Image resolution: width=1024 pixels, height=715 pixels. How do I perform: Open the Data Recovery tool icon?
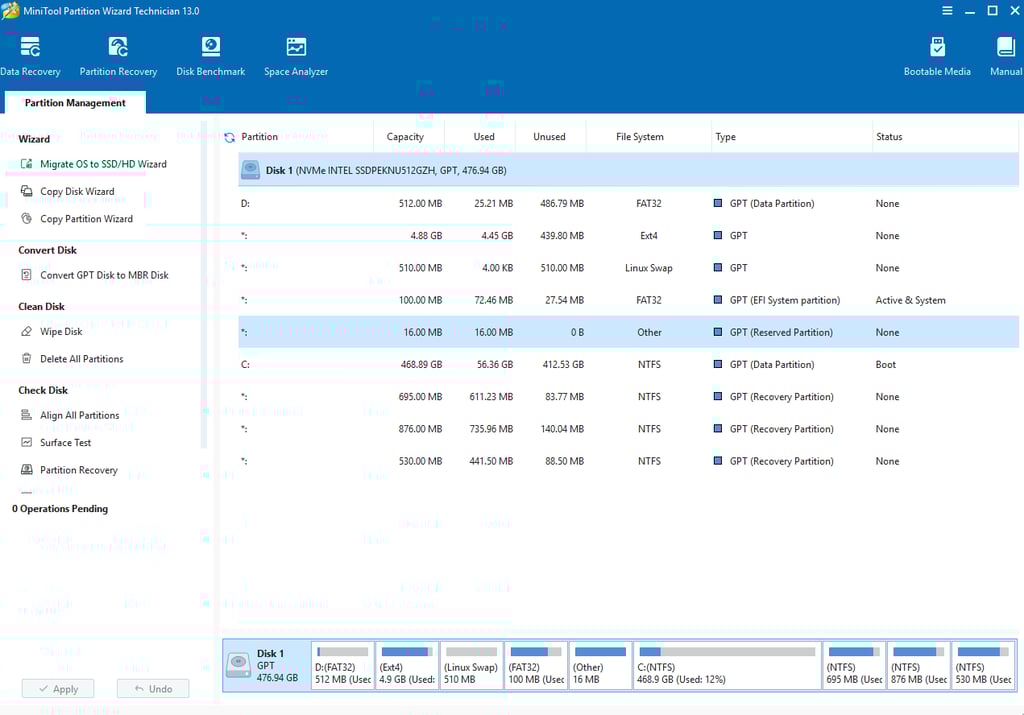[30, 47]
